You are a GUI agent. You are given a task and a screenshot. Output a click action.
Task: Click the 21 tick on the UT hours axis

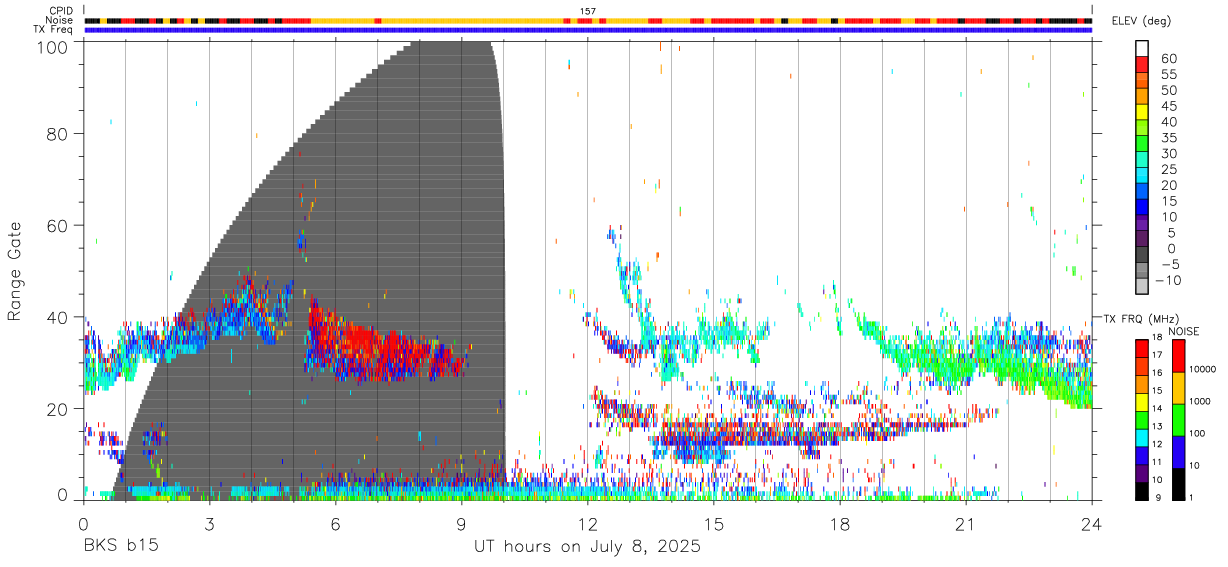coord(966,524)
